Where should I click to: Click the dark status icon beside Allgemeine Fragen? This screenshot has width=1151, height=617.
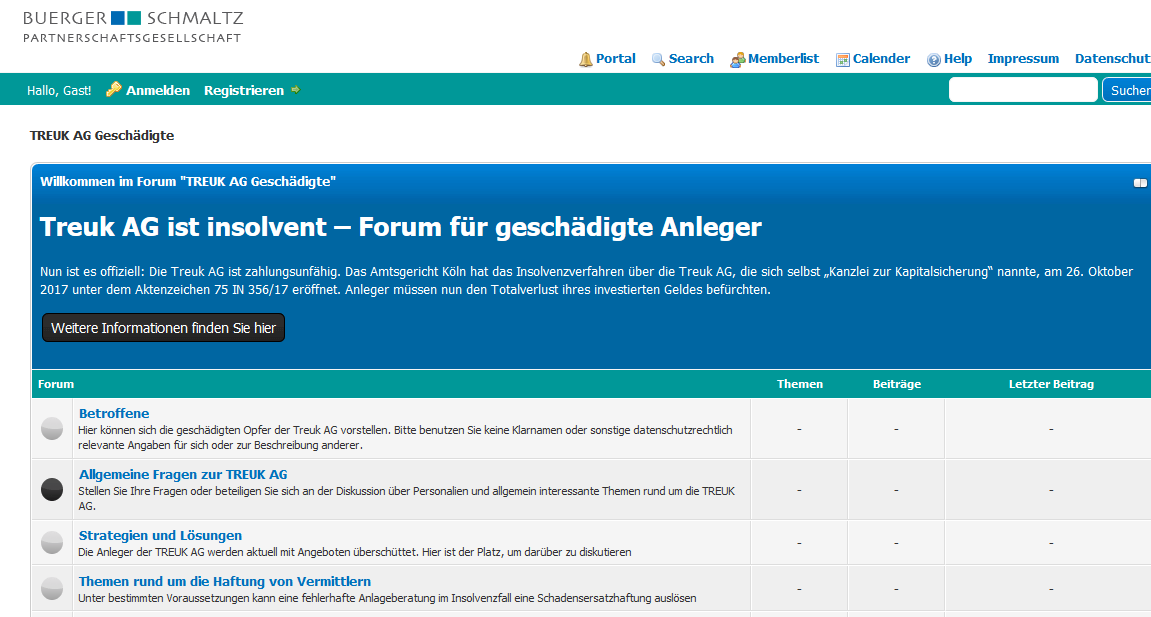point(52,489)
